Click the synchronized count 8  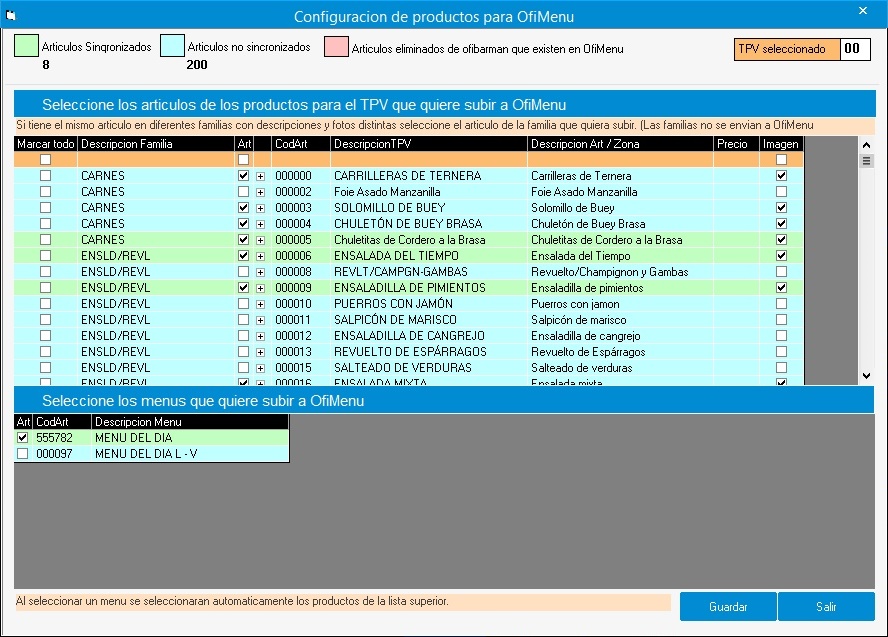pyautogui.click(x=46, y=65)
